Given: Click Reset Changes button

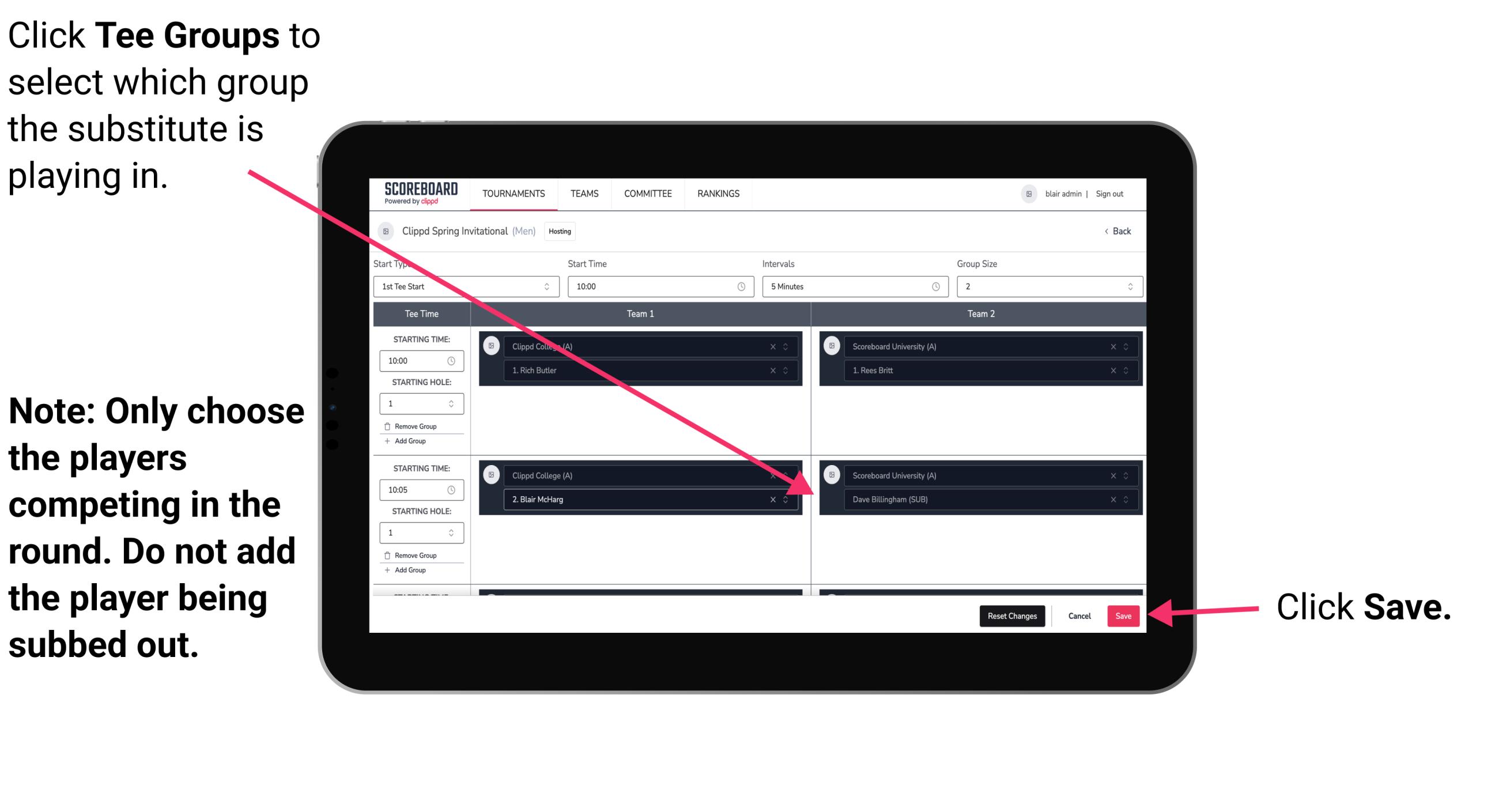Looking at the screenshot, I should tap(1010, 615).
